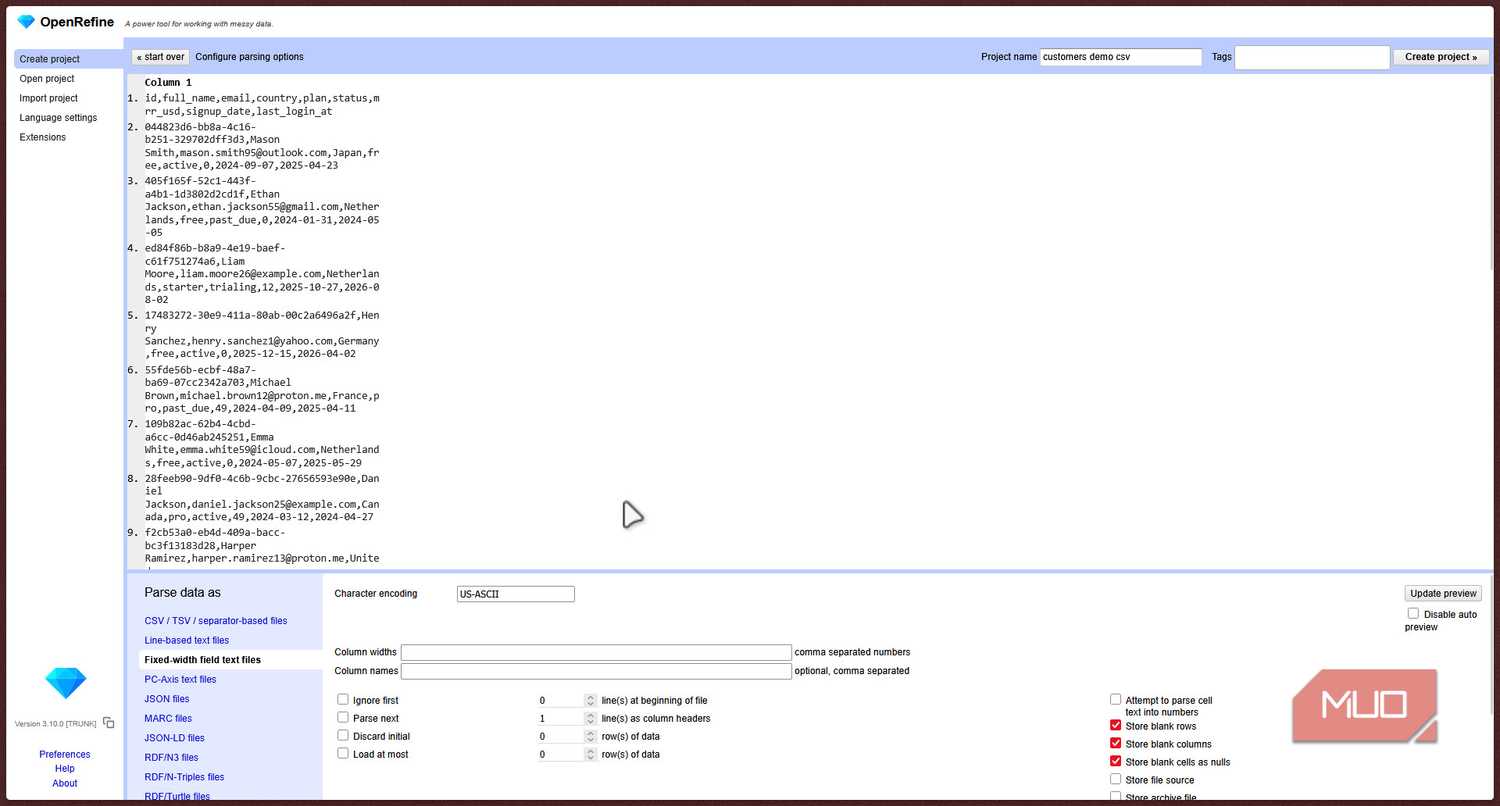Screen dimensions: 1500x806
Task: Click preview row 8 containing Daniel Jackson
Action: tap(262, 498)
